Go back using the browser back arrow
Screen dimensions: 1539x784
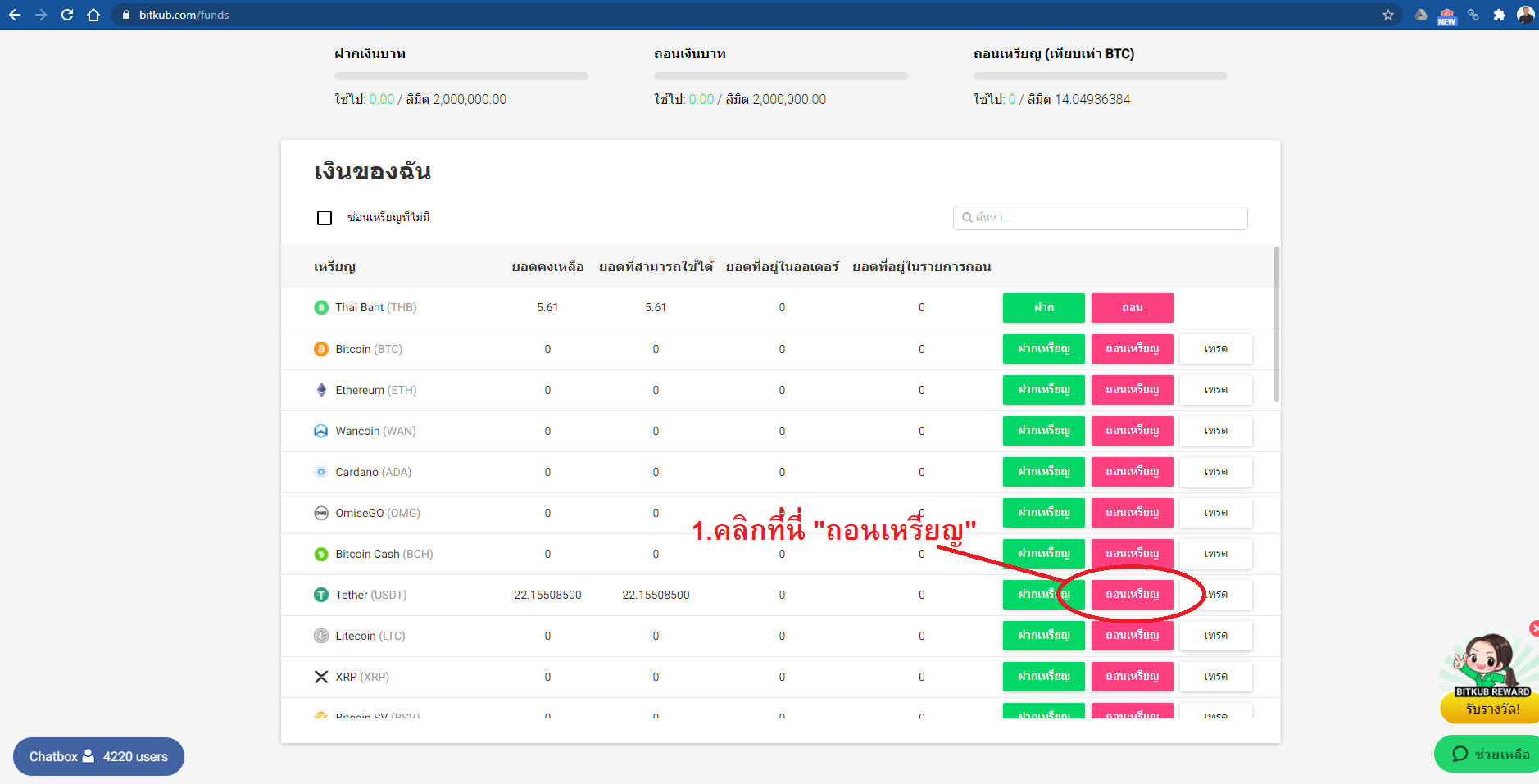(15, 15)
